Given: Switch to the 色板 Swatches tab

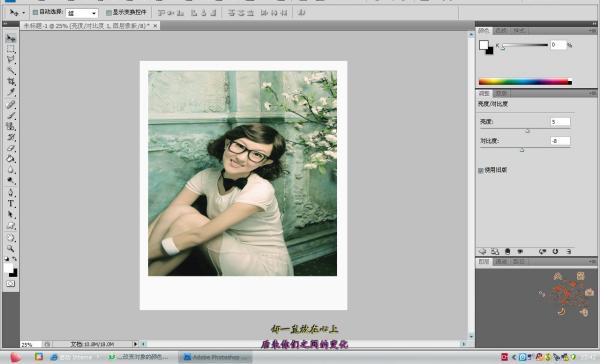Looking at the screenshot, I should coord(501,31).
